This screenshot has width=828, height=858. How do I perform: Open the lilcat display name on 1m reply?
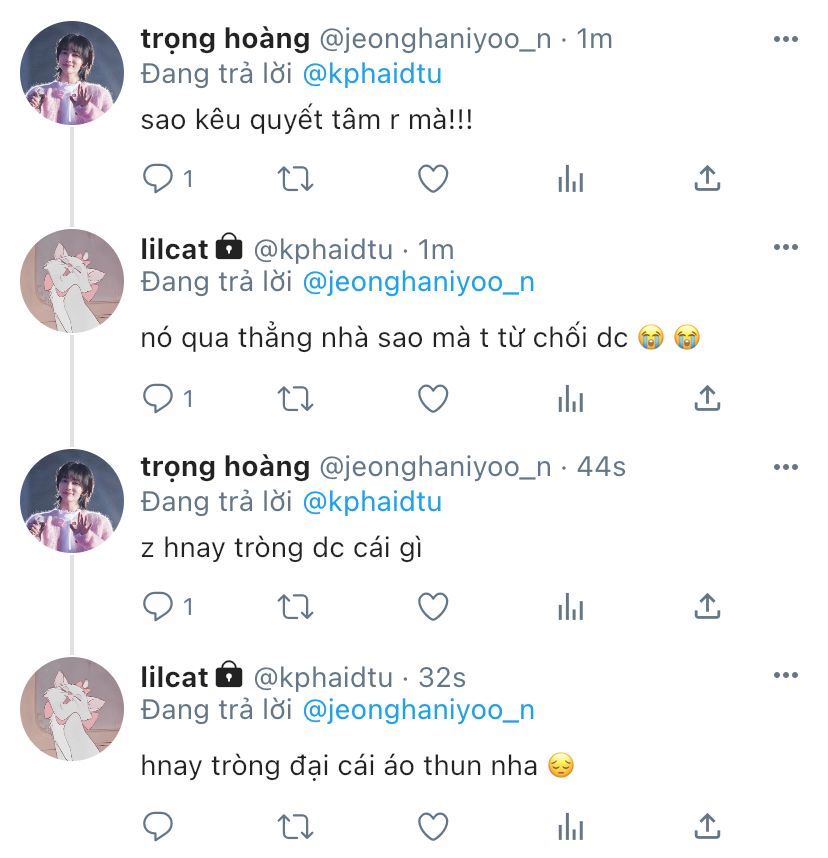[x=175, y=248]
